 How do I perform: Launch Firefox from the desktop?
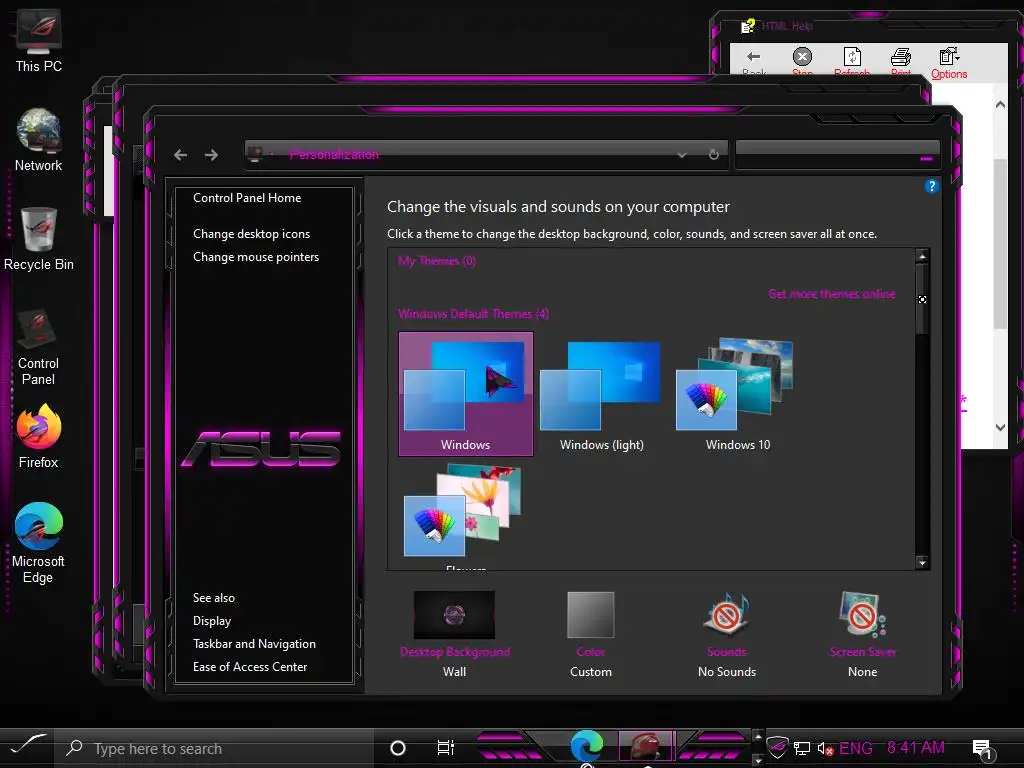point(39,436)
